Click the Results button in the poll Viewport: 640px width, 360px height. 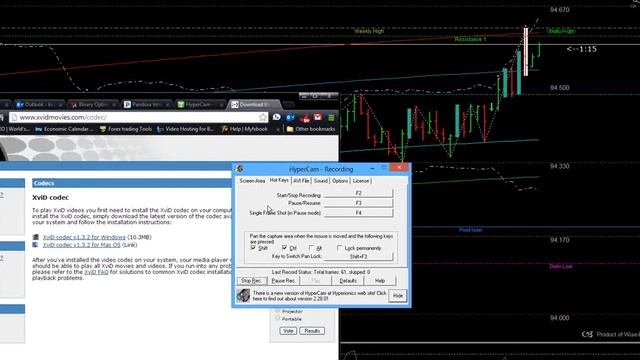[312, 331]
